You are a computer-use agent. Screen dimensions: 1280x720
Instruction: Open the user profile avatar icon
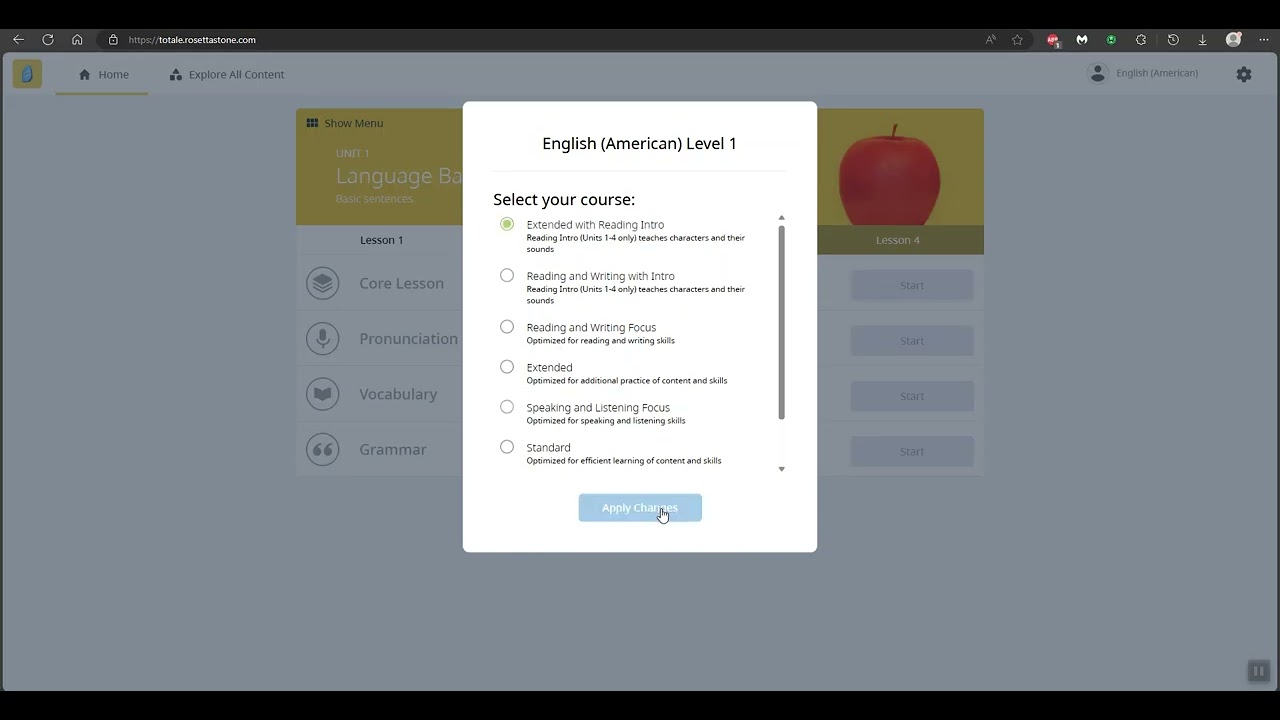[1098, 73]
